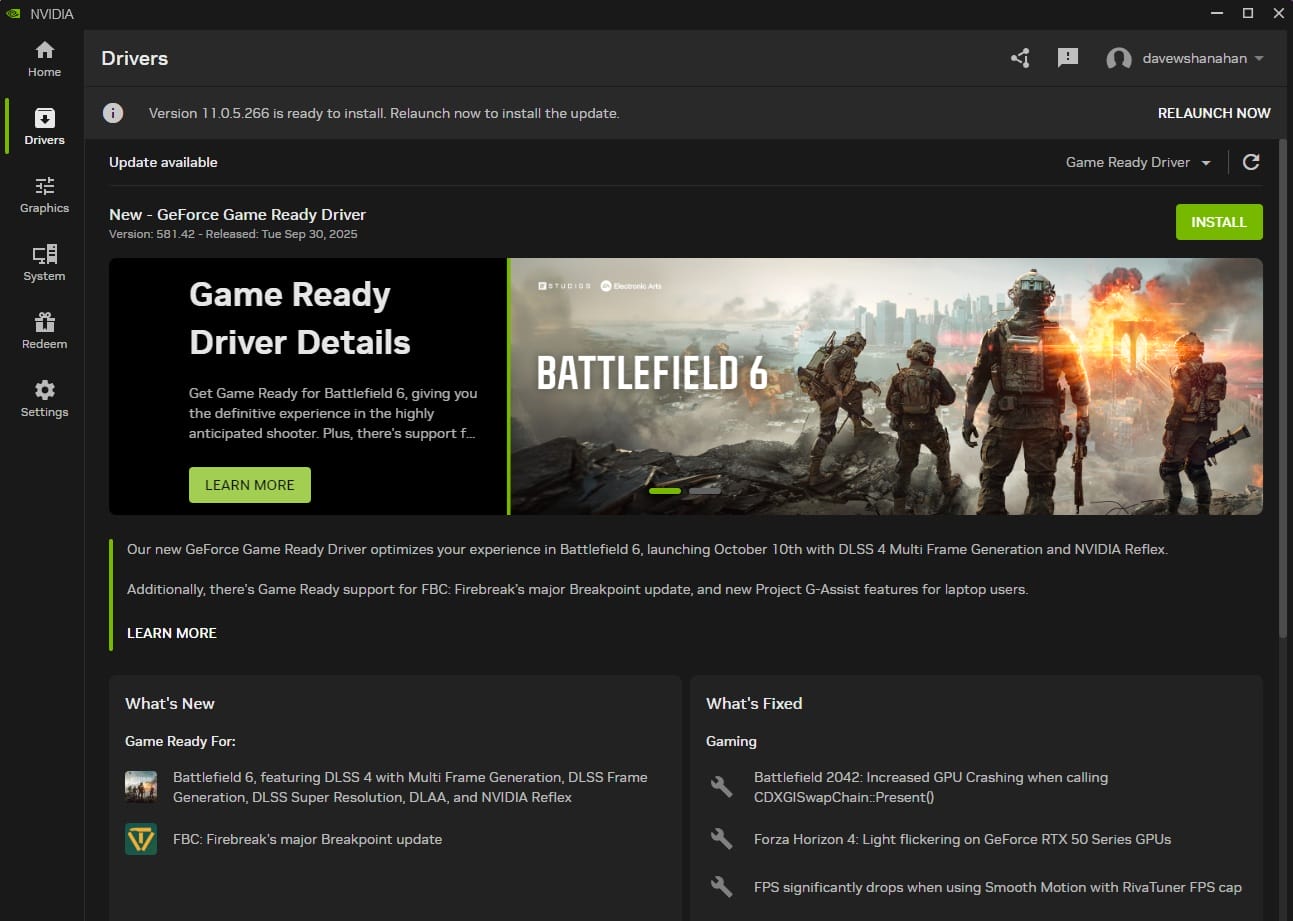Image resolution: width=1293 pixels, height=921 pixels.
Task: Open the Game Ready Driver dropdown
Action: pyautogui.click(x=1138, y=161)
